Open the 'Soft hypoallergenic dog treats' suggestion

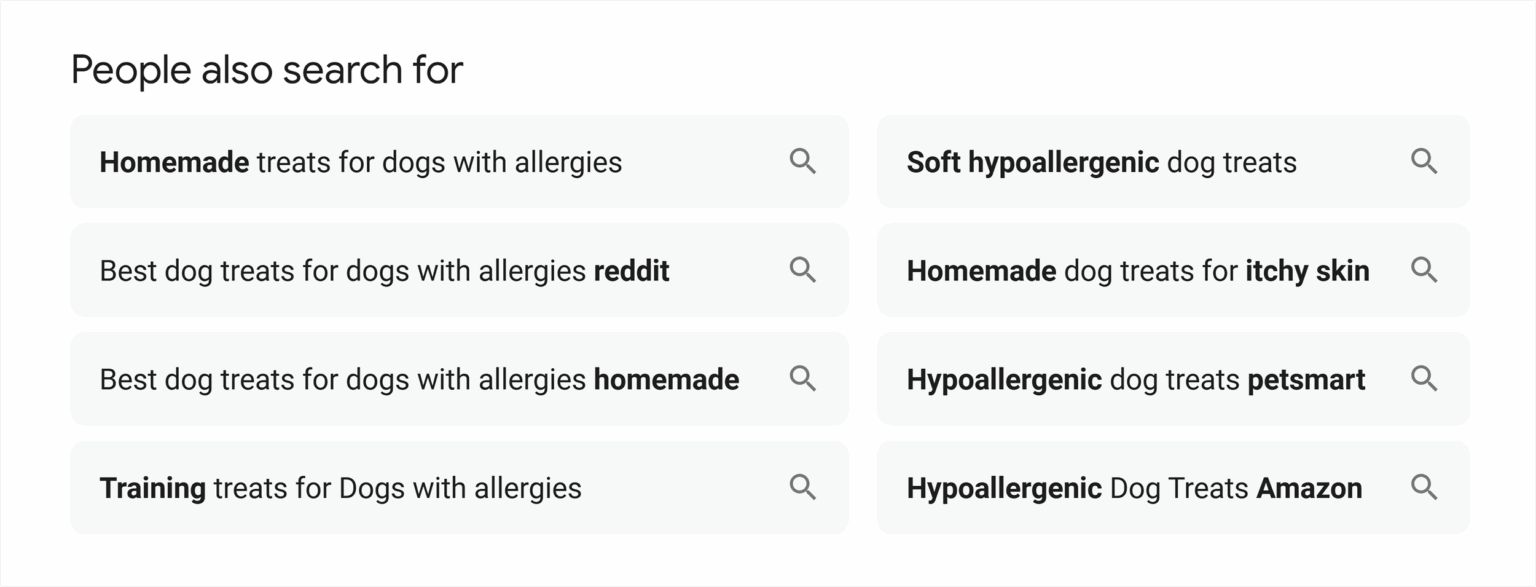[1102, 161]
